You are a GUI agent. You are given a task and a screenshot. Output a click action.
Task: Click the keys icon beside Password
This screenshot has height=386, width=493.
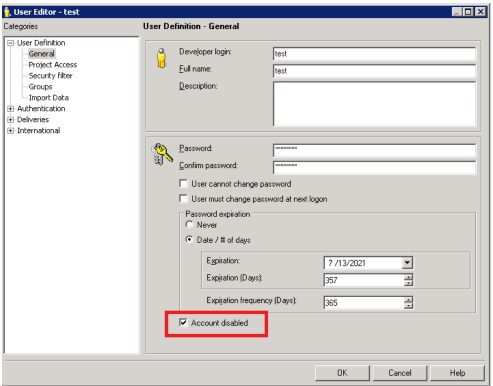pyautogui.click(x=162, y=154)
